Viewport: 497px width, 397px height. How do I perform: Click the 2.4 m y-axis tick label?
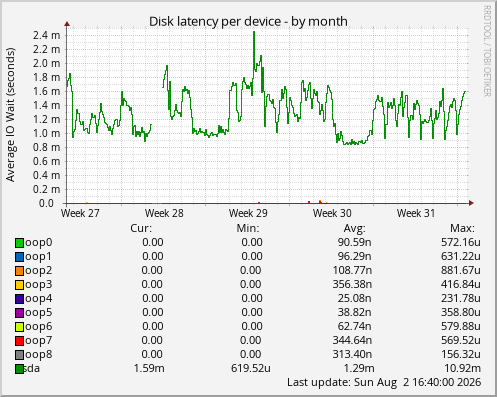point(46,35)
